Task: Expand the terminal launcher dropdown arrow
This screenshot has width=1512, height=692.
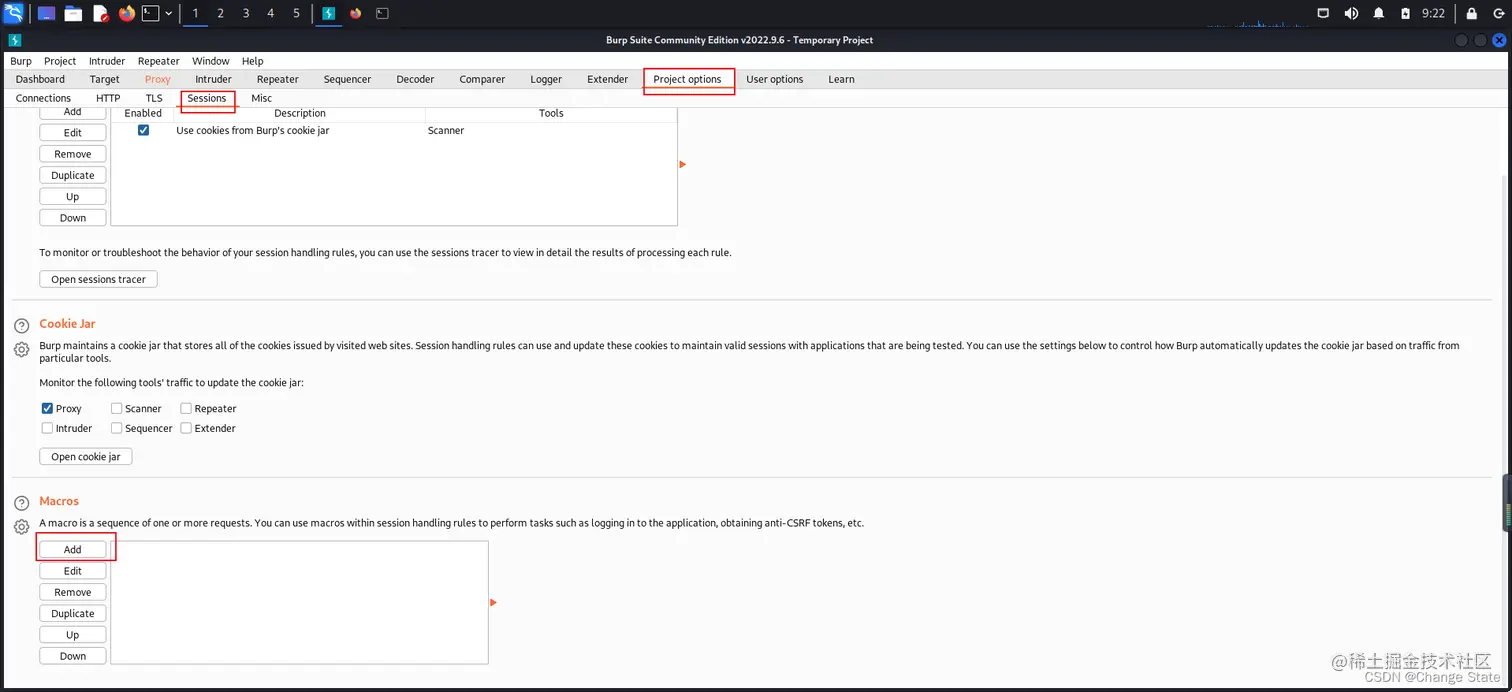Action: tap(168, 14)
